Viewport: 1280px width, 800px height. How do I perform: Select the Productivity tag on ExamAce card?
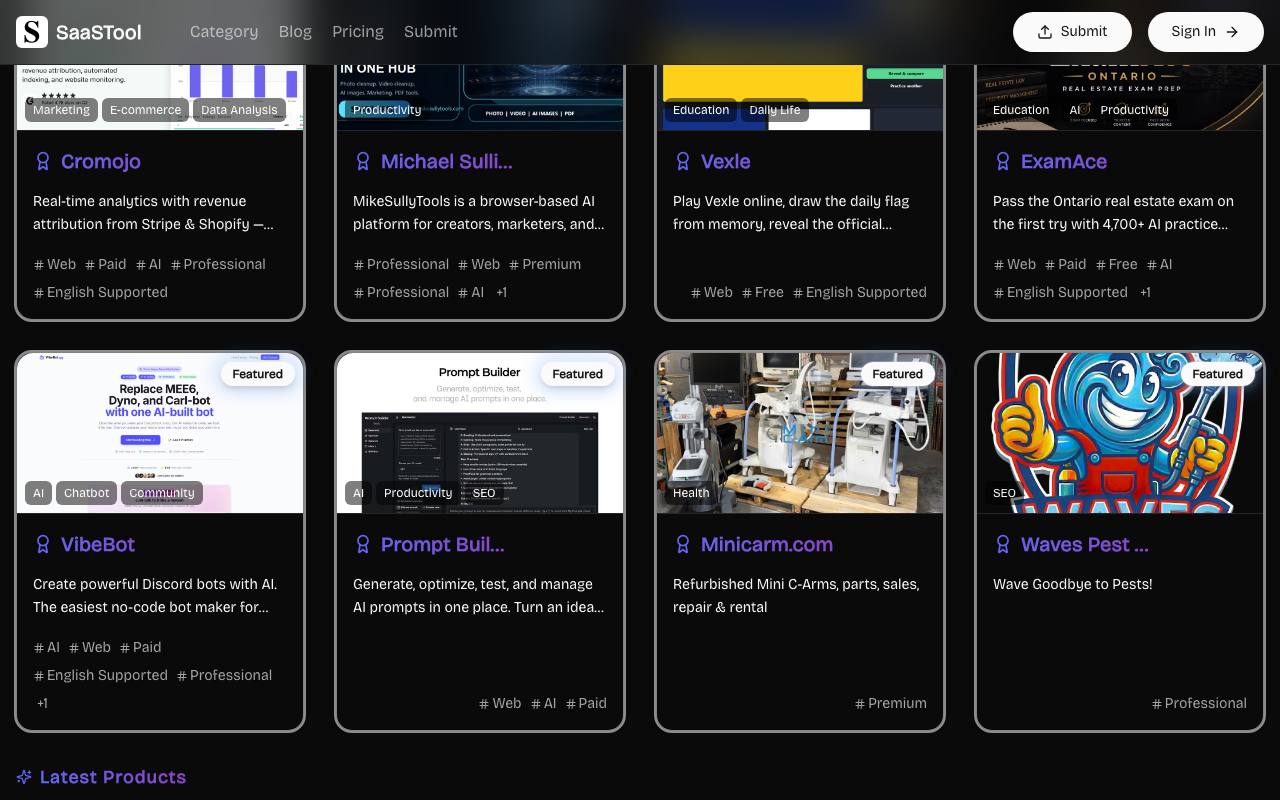pos(1134,110)
